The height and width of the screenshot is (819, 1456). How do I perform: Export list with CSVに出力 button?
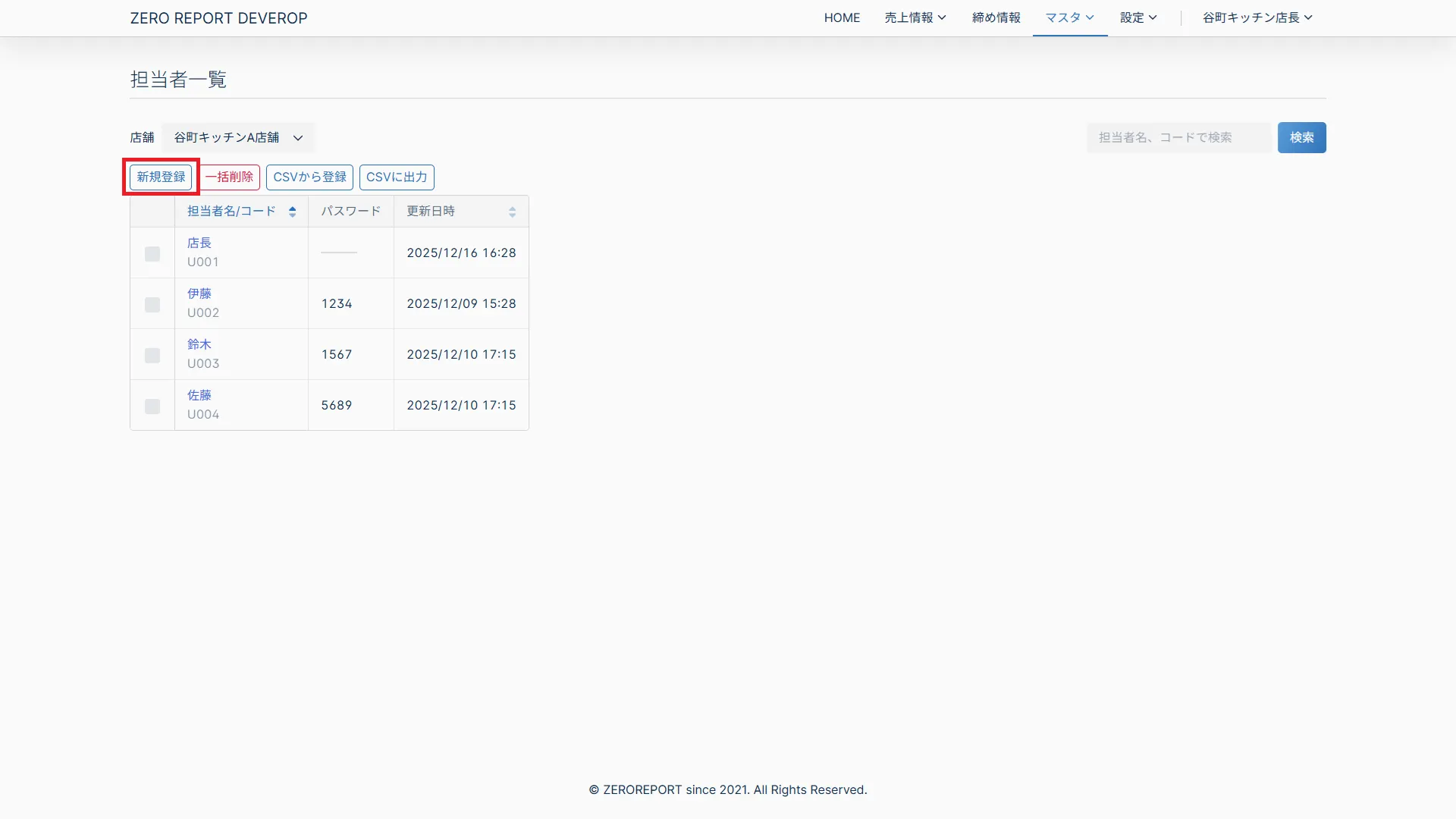coord(397,177)
